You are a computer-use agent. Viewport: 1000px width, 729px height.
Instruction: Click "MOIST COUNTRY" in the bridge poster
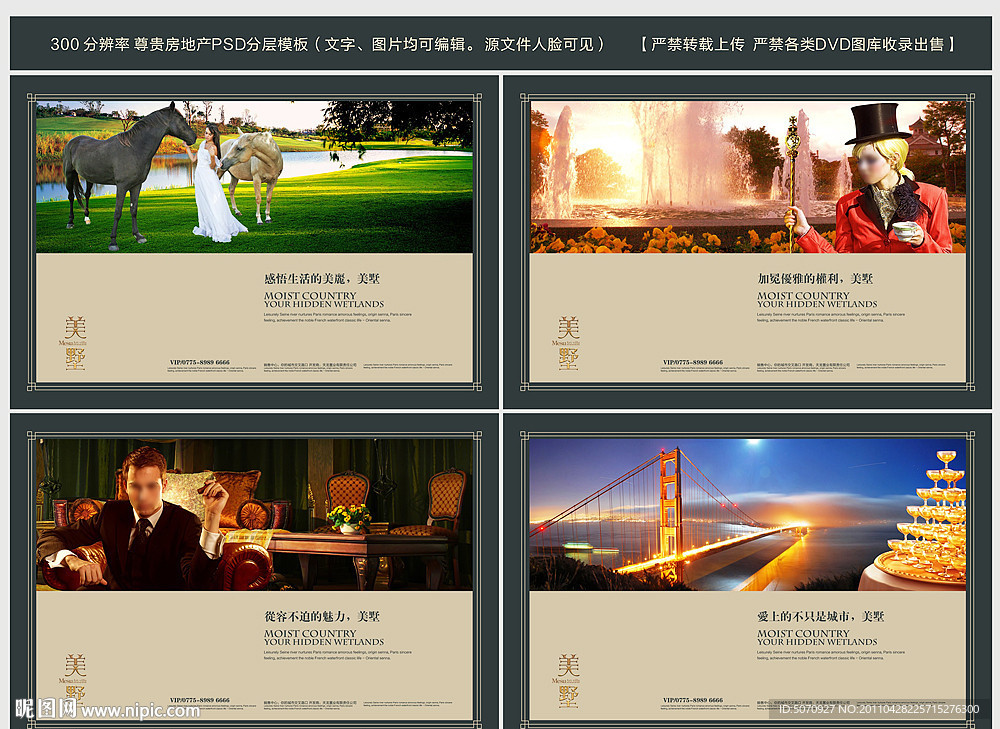(803, 633)
